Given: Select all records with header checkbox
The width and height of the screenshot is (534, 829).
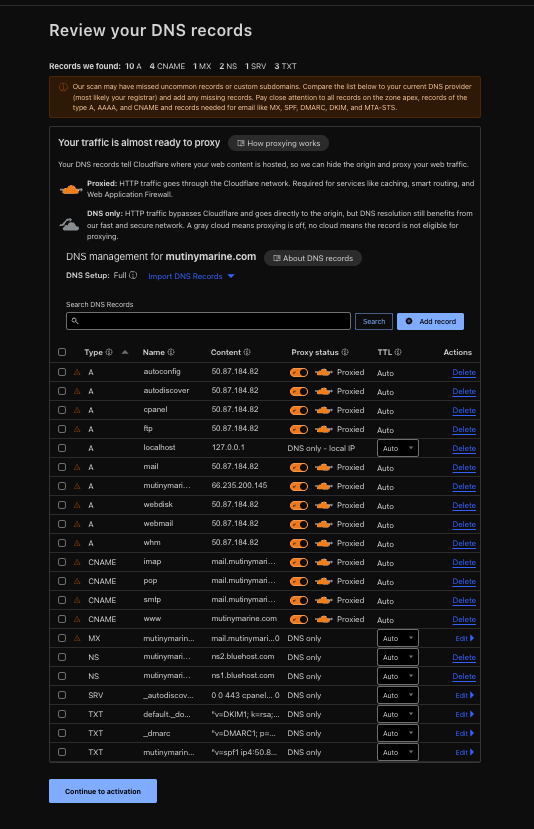Looking at the screenshot, I should click(x=62, y=352).
